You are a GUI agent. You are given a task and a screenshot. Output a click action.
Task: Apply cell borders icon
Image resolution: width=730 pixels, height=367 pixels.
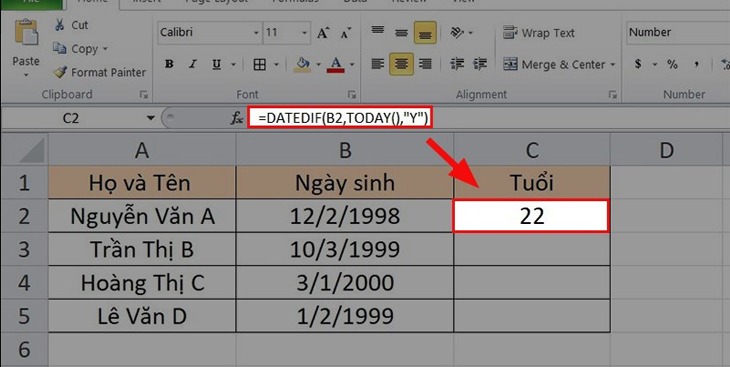[260, 64]
